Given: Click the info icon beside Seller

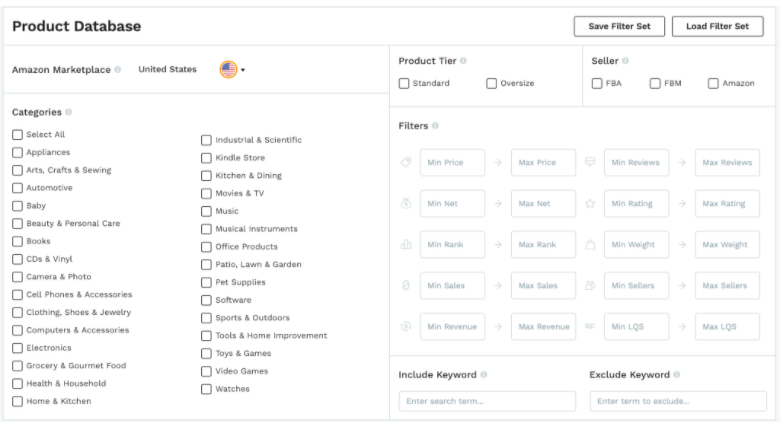Looking at the screenshot, I should [625, 60].
